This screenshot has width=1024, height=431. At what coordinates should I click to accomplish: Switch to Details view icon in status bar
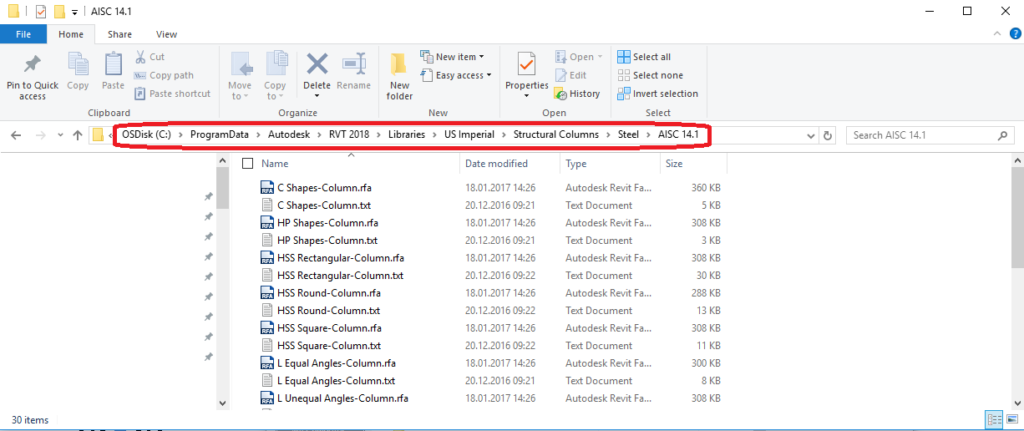pyautogui.click(x=995, y=419)
